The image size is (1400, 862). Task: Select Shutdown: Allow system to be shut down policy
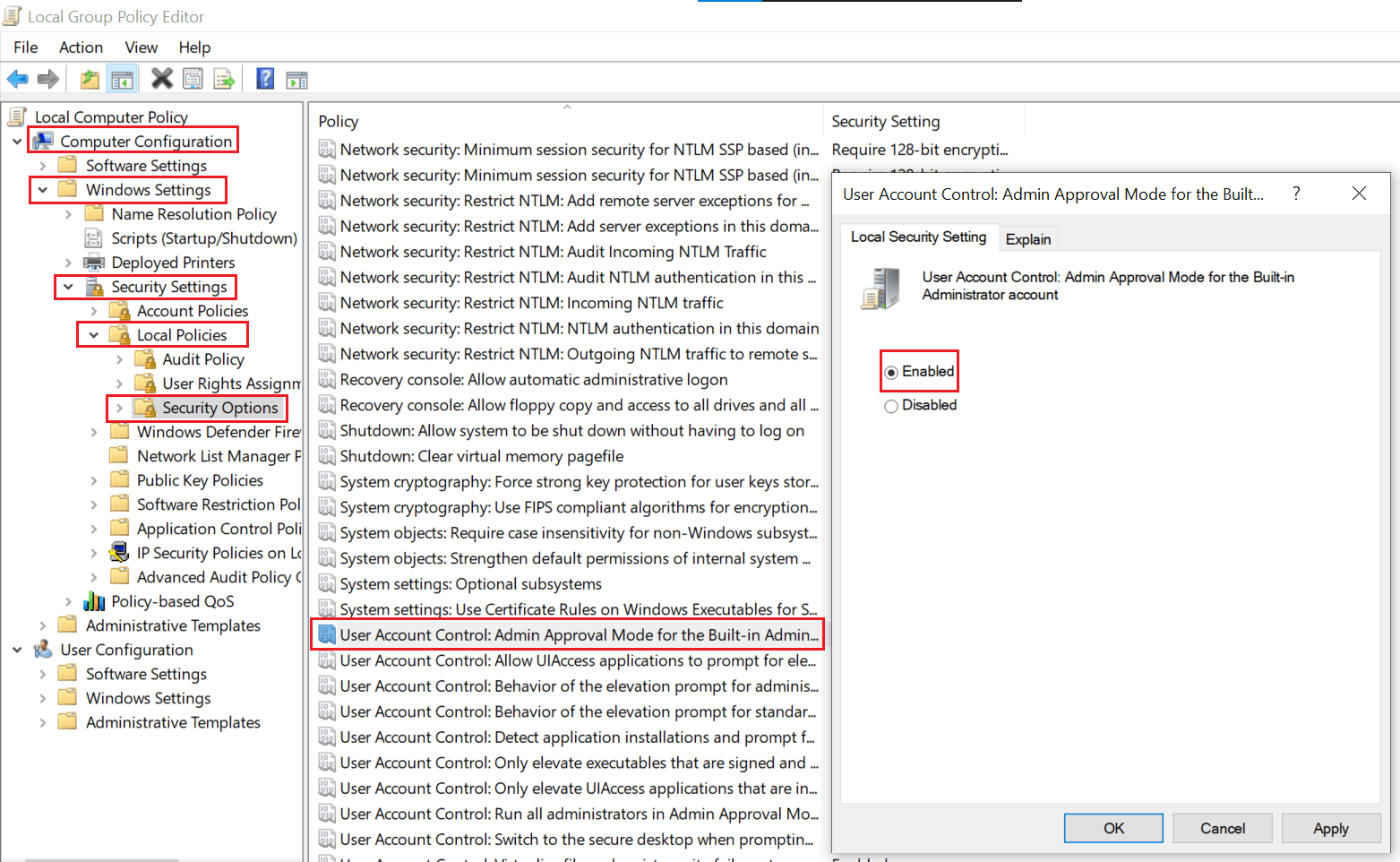(x=571, y=431)
